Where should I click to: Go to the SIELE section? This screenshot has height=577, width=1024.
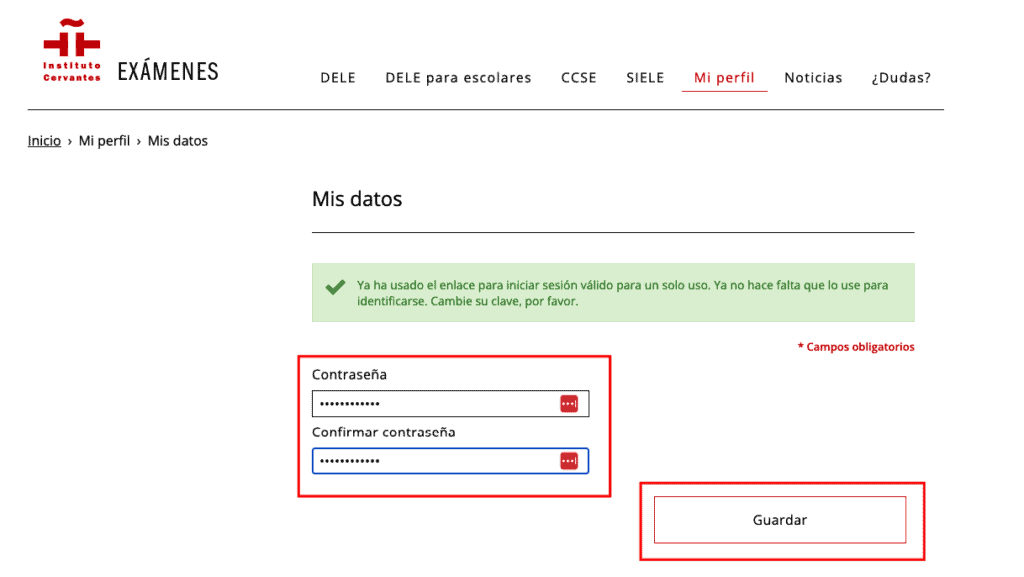coord(645,78)
